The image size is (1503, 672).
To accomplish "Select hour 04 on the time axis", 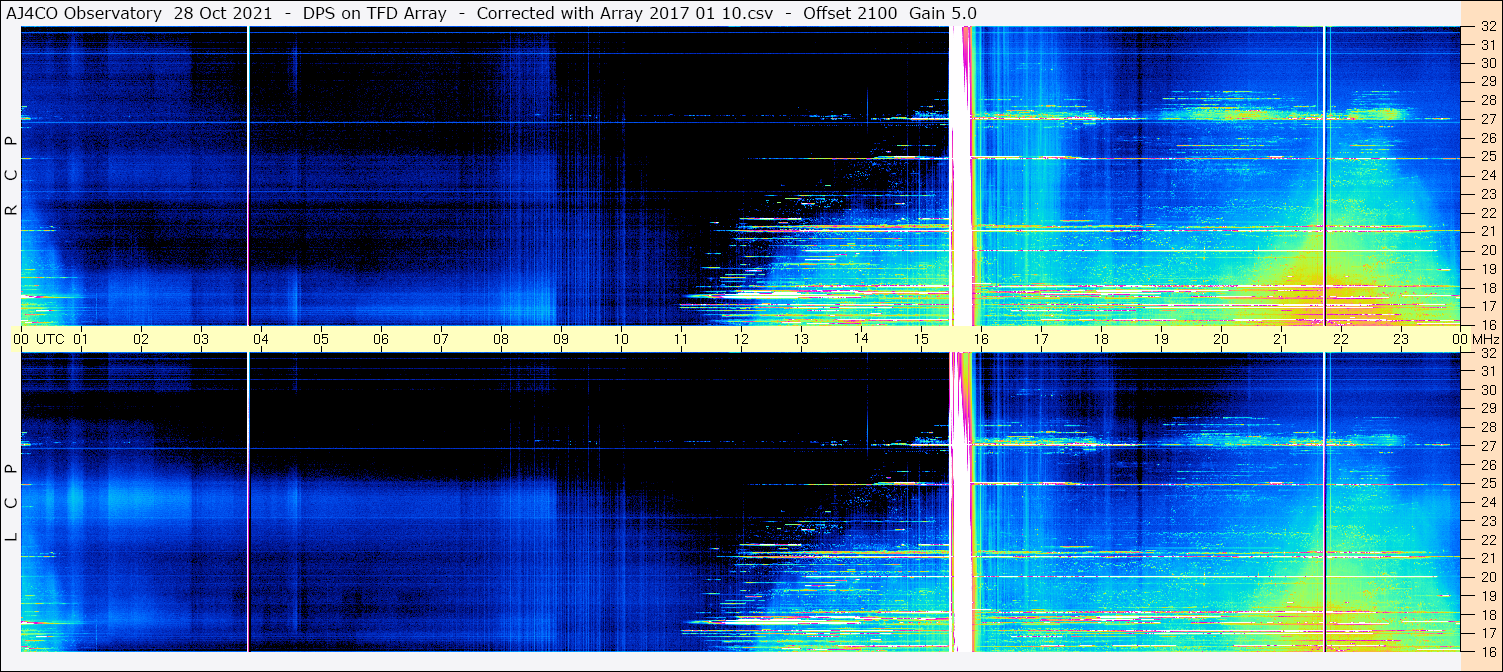I will click(x=261, y=339).
